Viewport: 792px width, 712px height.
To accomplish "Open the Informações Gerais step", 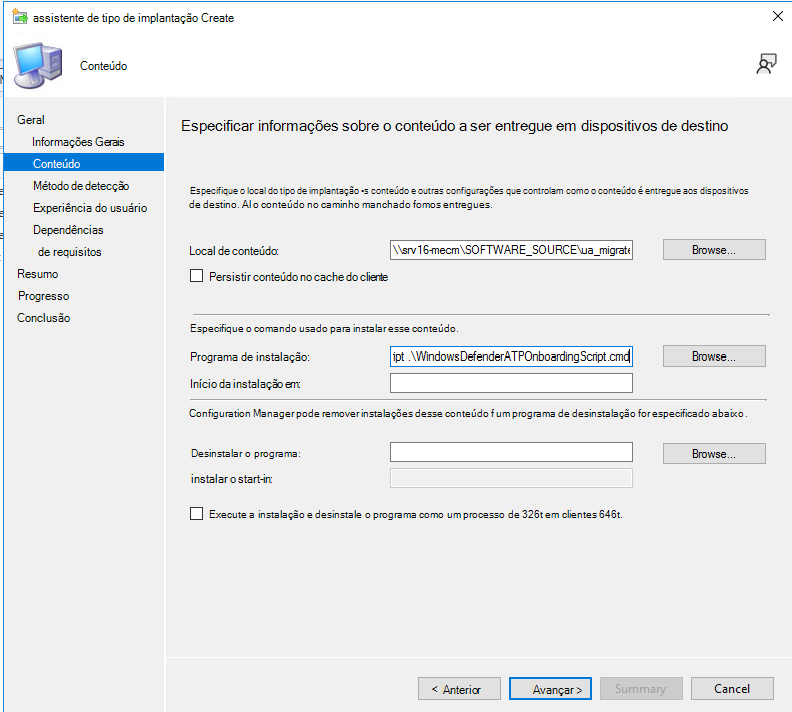I will click(78, 142).
